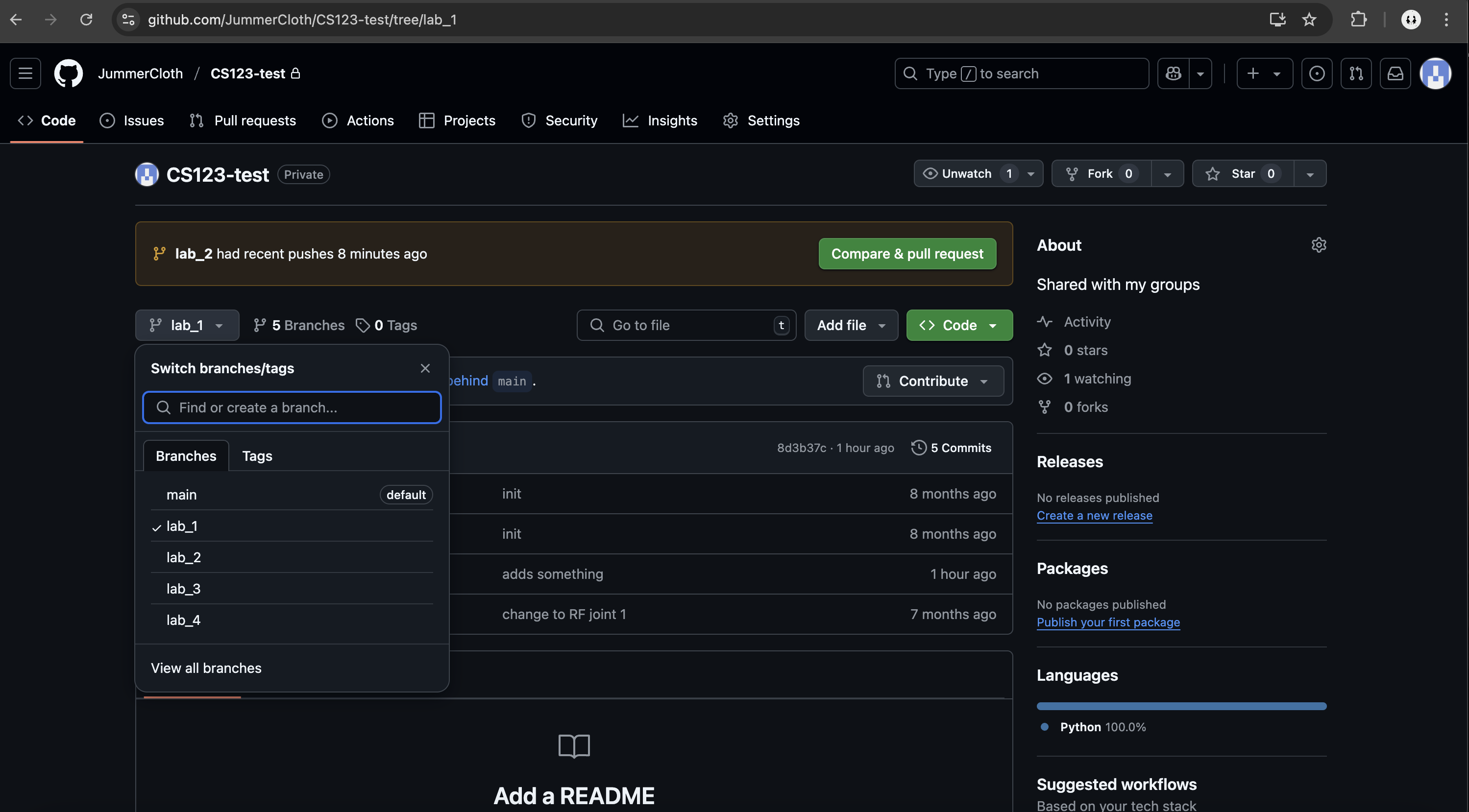1469x812 pixels.
Task: Close the Switch branches/tags popup
Action: tap(425, 368)
